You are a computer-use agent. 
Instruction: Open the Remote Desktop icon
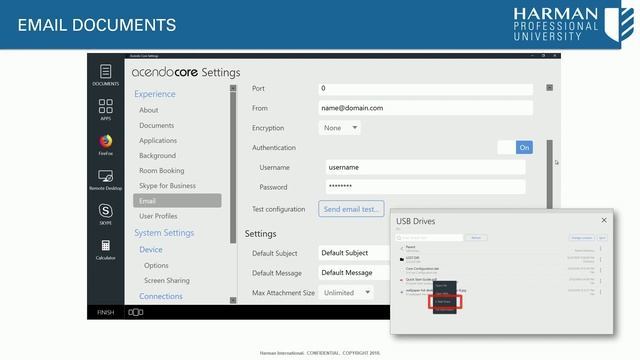click(x=105, y=180)
